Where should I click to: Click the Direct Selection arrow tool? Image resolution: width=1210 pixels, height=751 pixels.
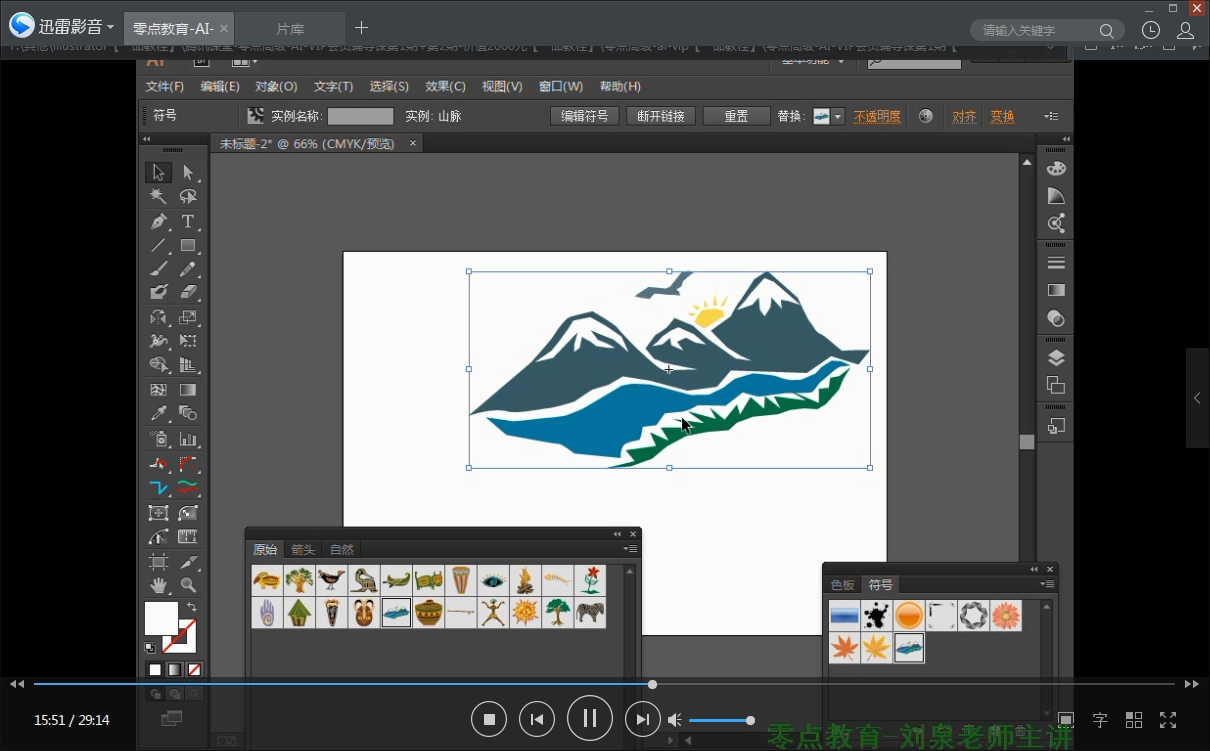click(187, 173)
